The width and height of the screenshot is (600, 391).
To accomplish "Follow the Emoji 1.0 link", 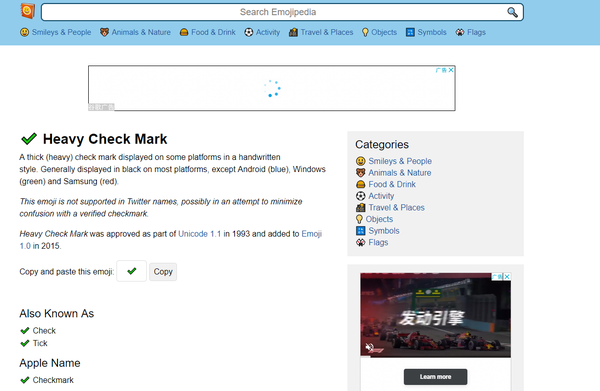I will point(171,239).
